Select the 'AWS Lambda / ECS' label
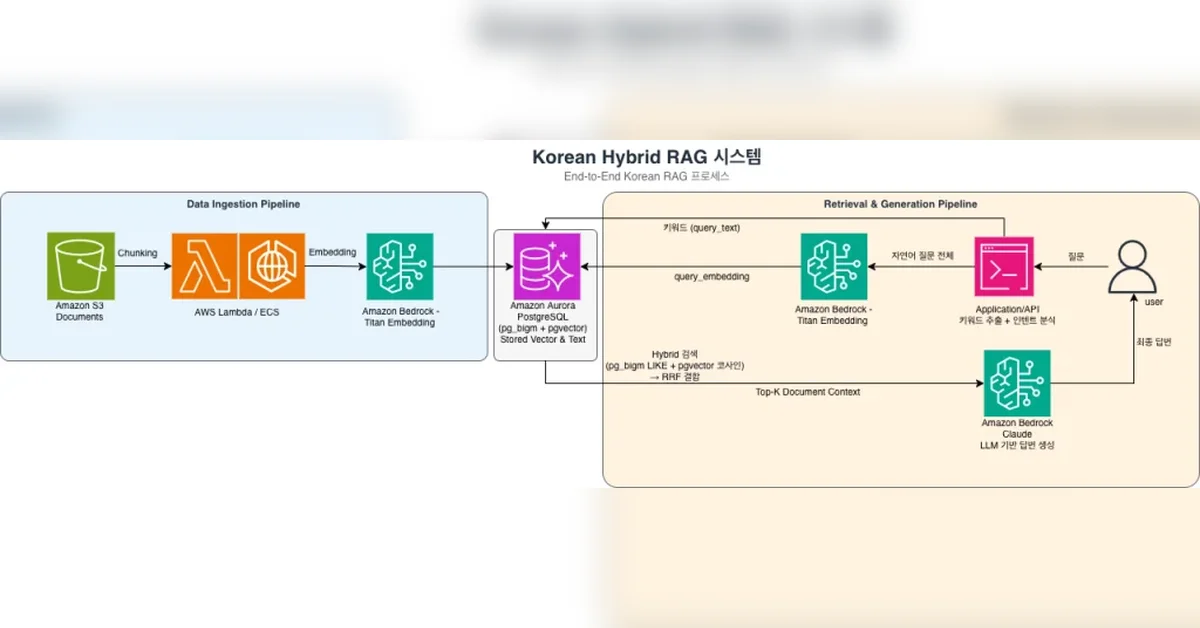Screen dimensions: 1200x628 pos(238,312)
